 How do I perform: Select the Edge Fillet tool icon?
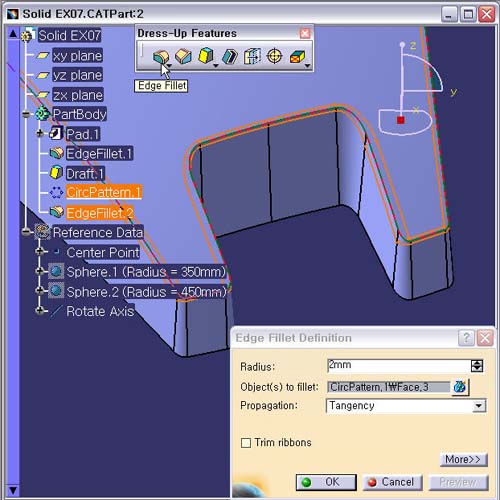(x=161, y=56)
